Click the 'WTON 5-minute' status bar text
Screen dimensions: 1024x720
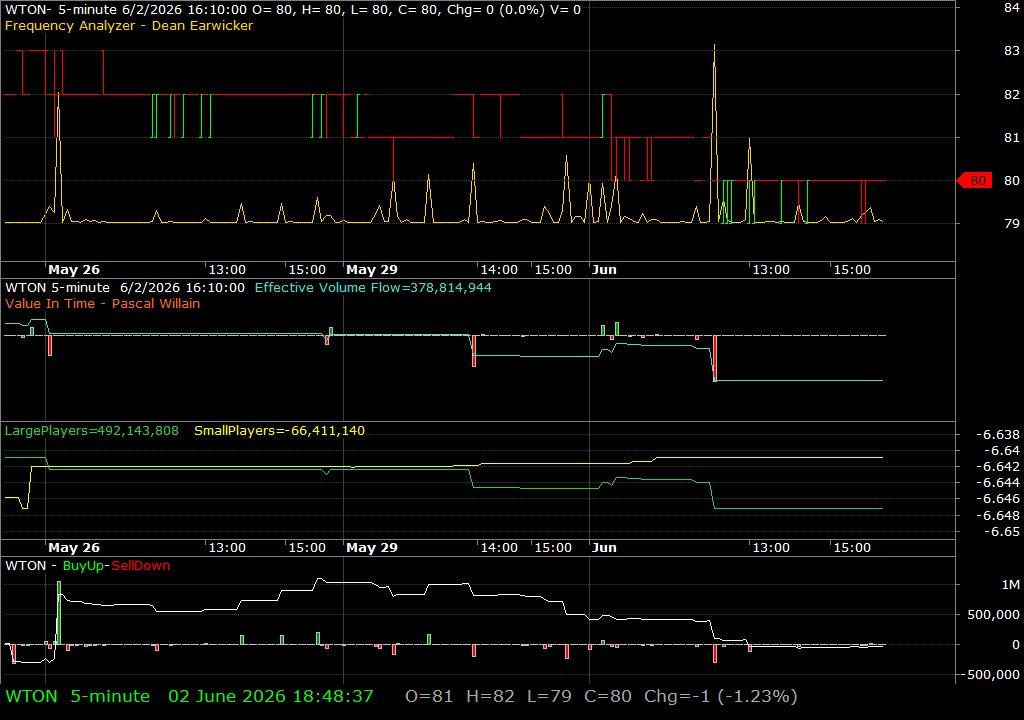pyautogui.click(x=78, y=696)
